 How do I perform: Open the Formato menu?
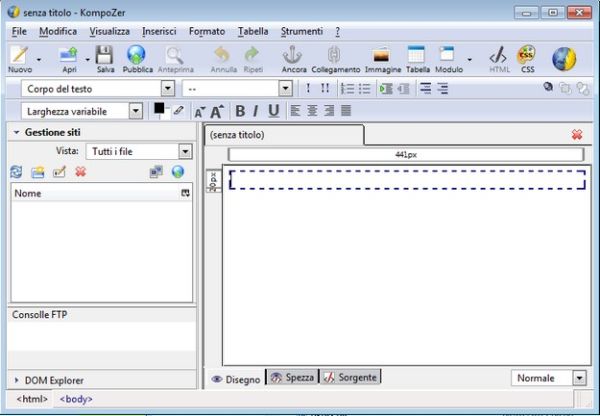pyautogui.click(x=207, y=31)
